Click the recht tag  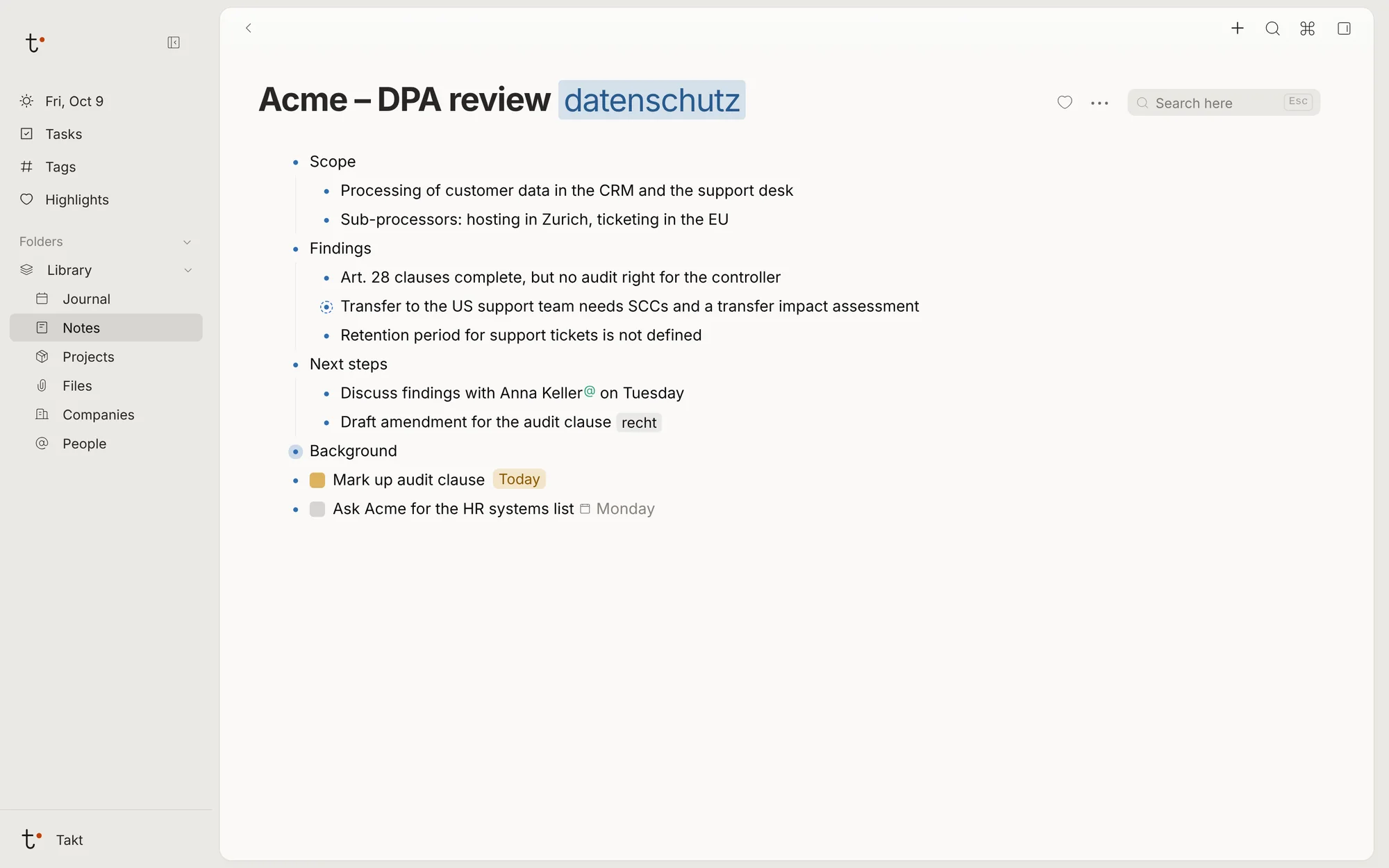pyautogui.click(x=639, y=423)
